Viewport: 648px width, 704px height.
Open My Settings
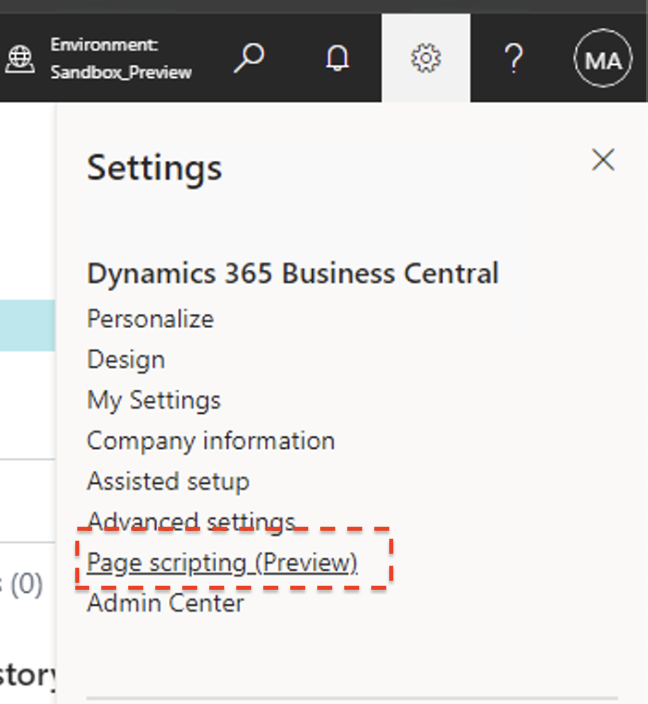[154, 400]
